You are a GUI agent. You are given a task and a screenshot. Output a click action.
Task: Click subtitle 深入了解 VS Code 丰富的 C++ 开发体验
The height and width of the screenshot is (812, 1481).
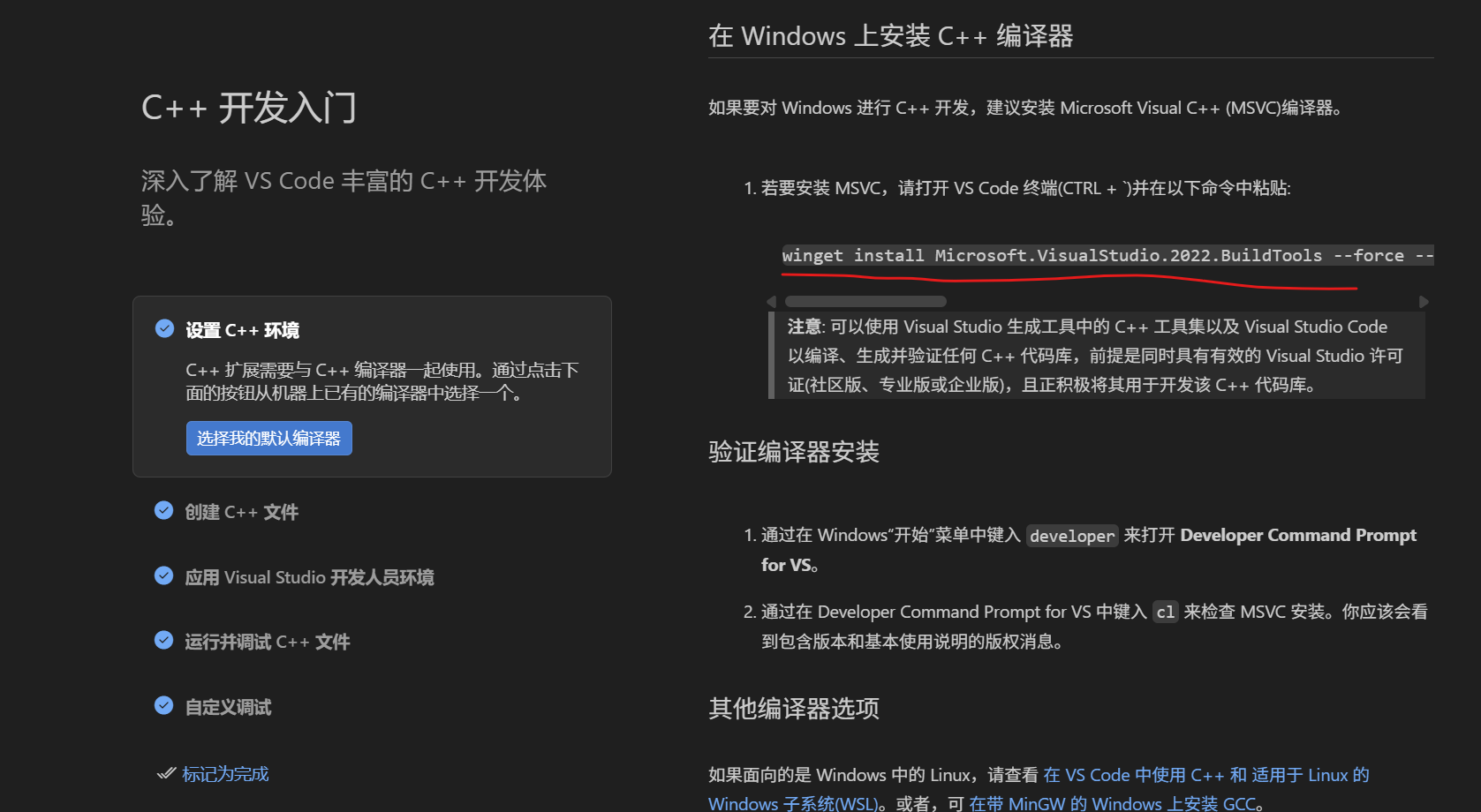click(x=344, y=198)
